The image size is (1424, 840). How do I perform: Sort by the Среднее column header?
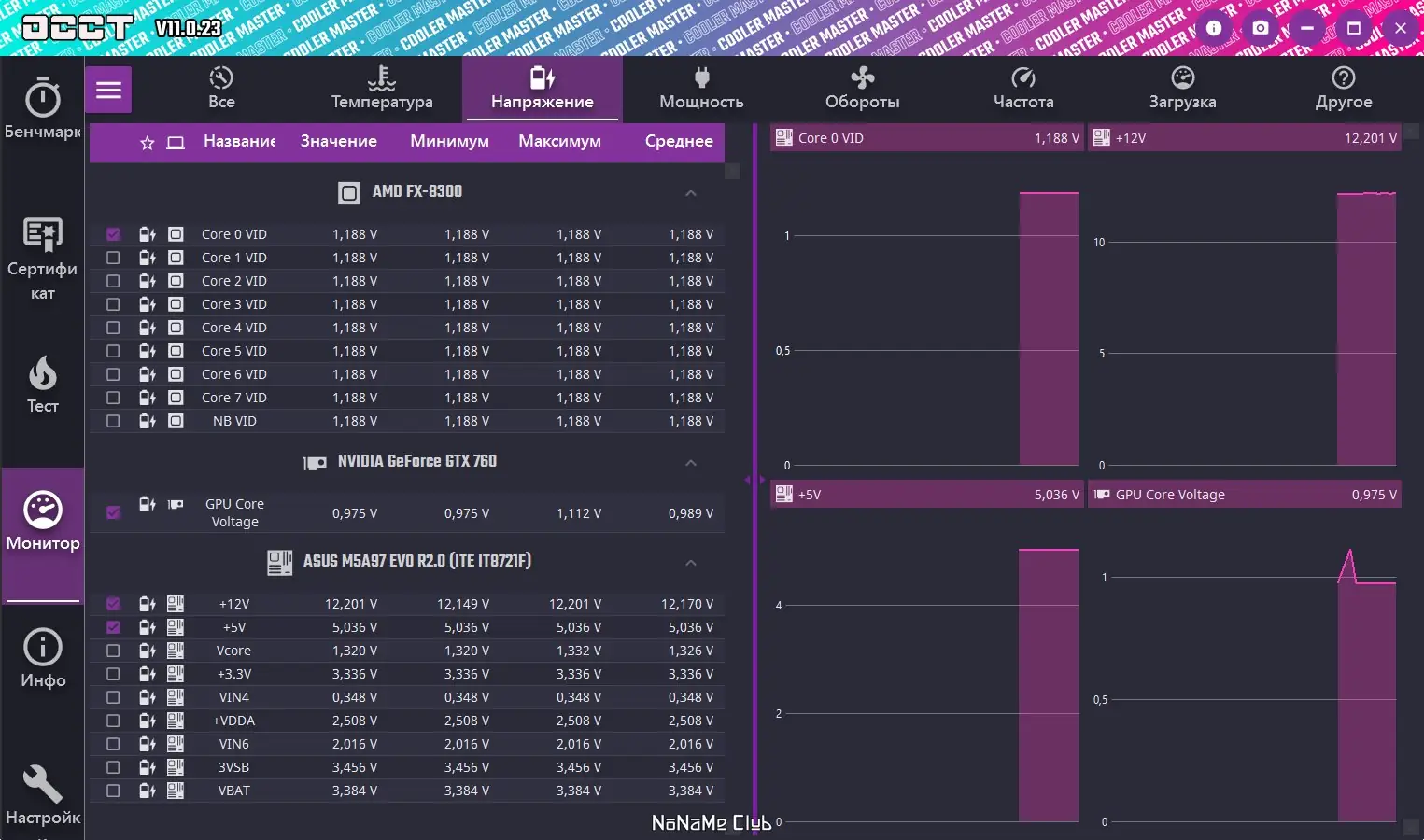coord(679,141)
